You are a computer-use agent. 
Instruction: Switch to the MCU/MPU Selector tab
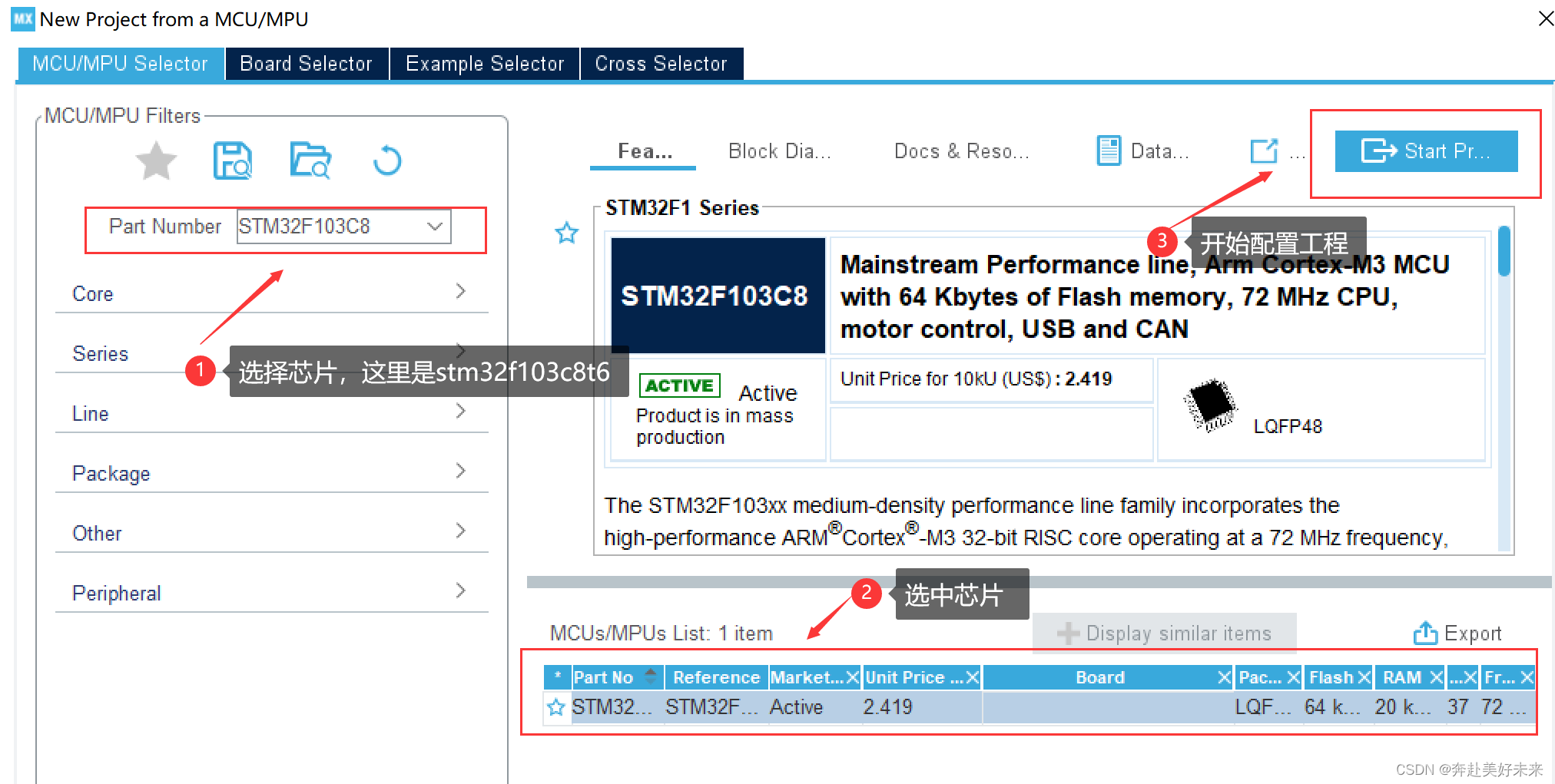pyautogui.click(x=121, y=64)
